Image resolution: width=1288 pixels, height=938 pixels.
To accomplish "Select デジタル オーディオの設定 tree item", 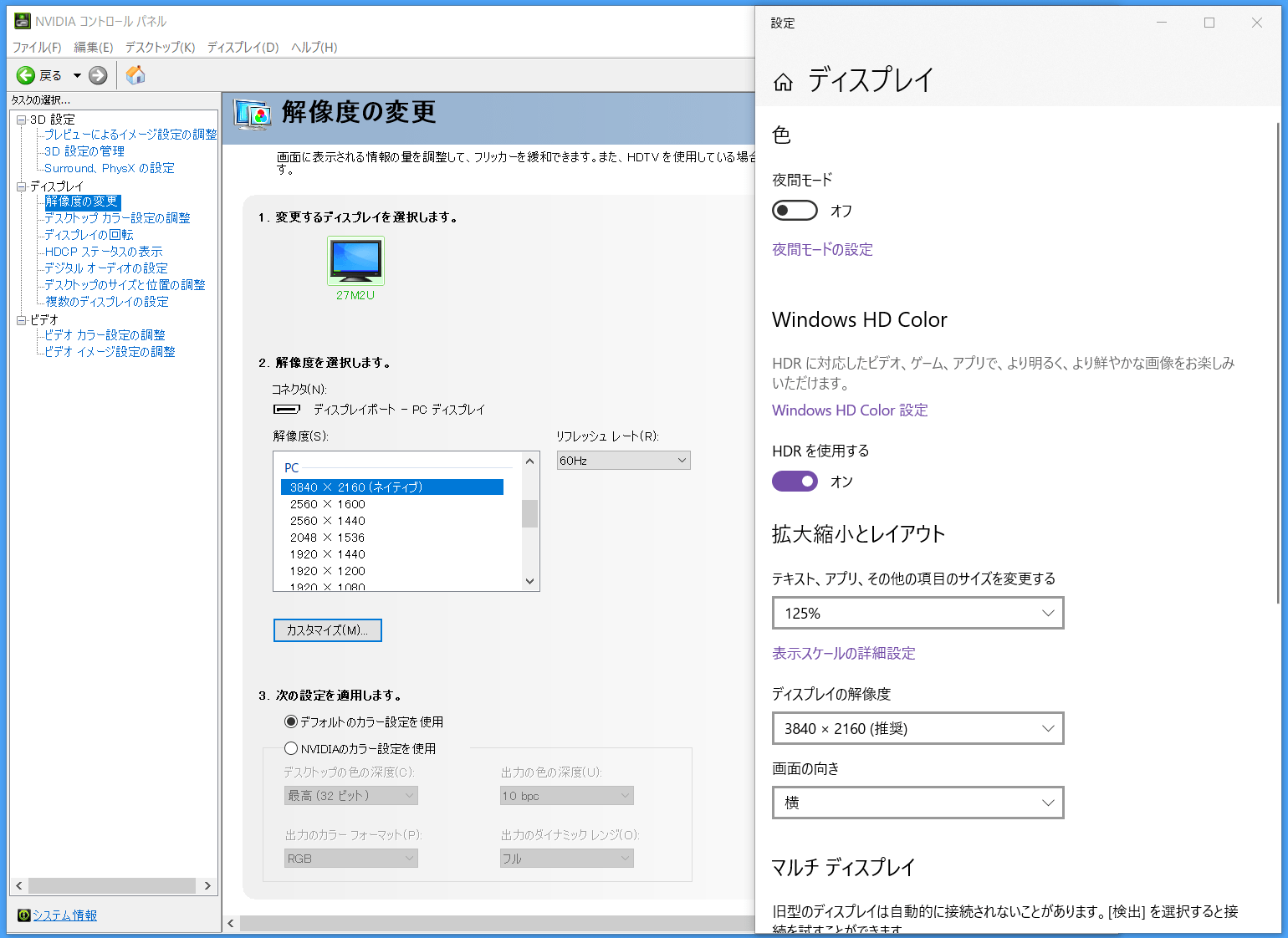I will (106, 268).
